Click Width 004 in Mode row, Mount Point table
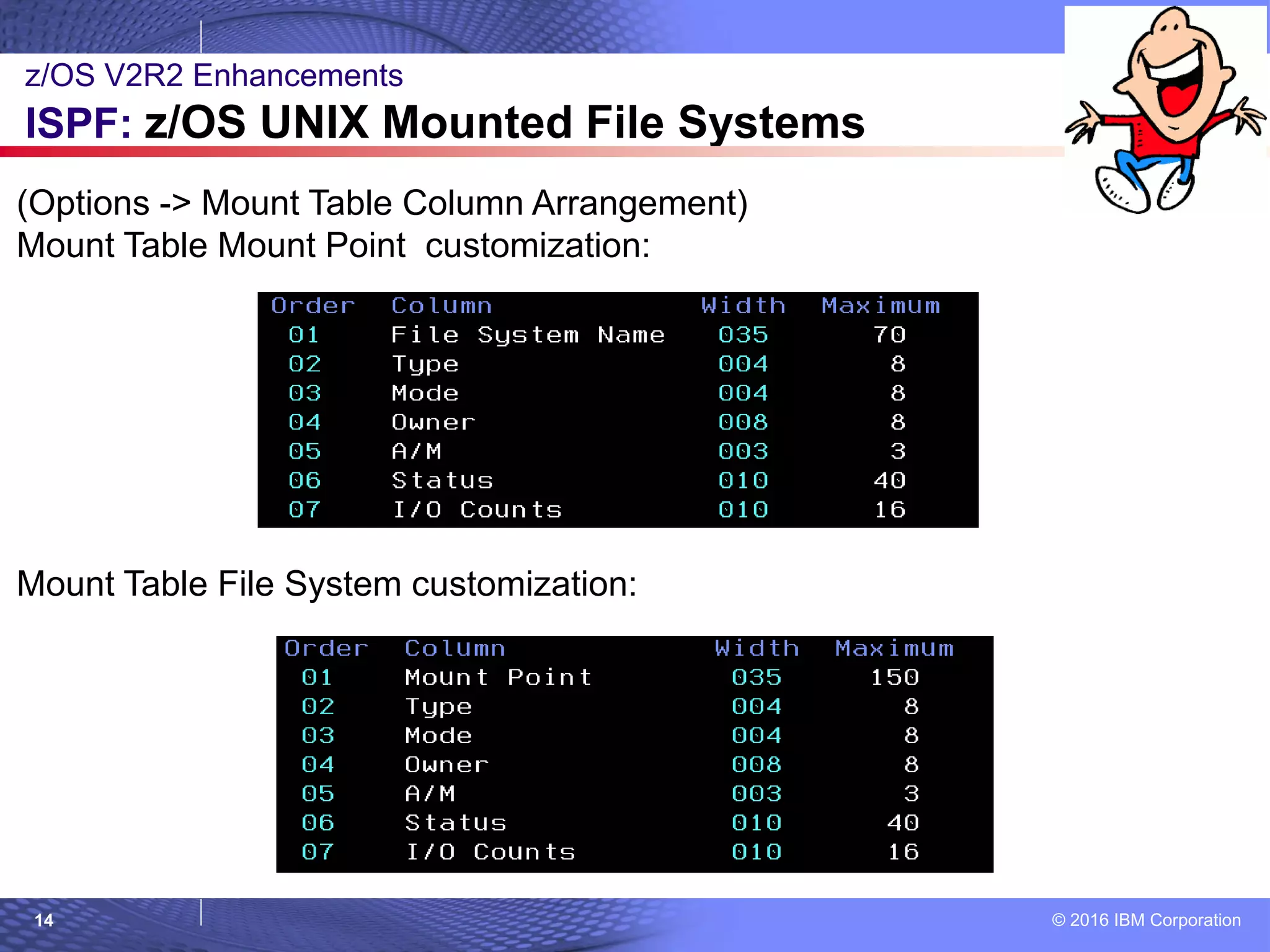This screenshot has height=952, width=1270. point(757,736)
